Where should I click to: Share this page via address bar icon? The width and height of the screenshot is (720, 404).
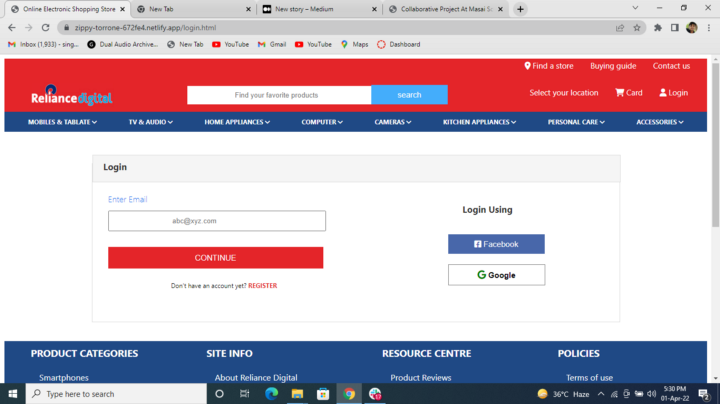tap(620, 28)
